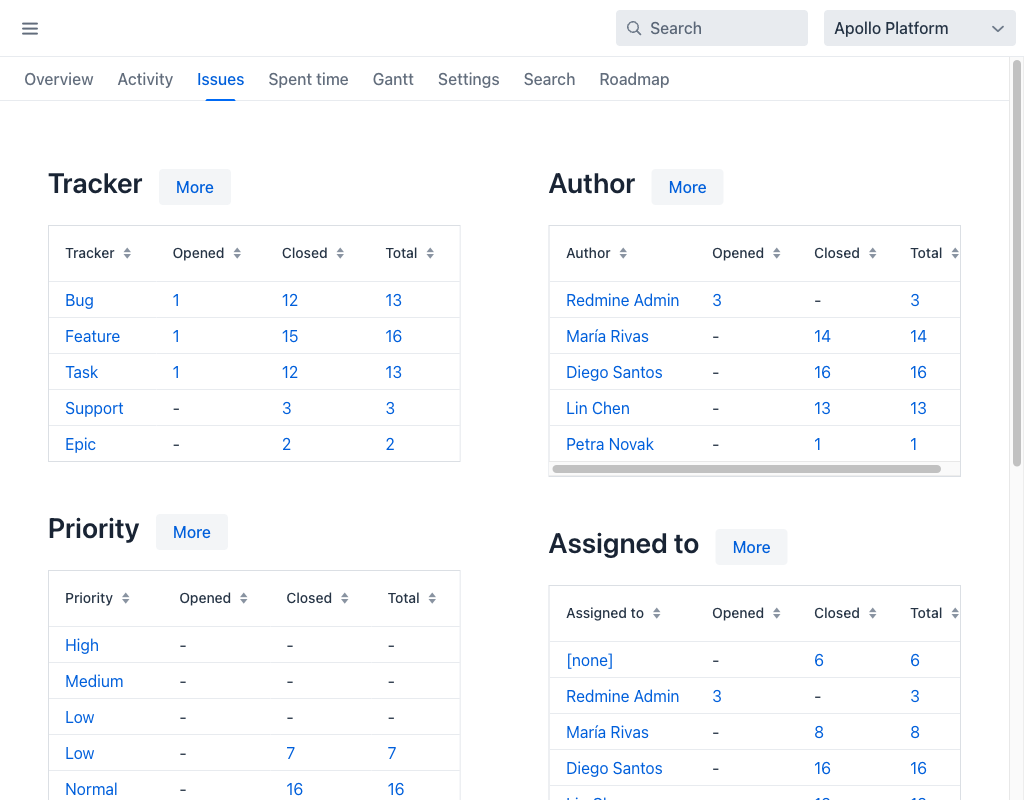Open María Rivas in Author table
1024x800 pixels.
607,336
